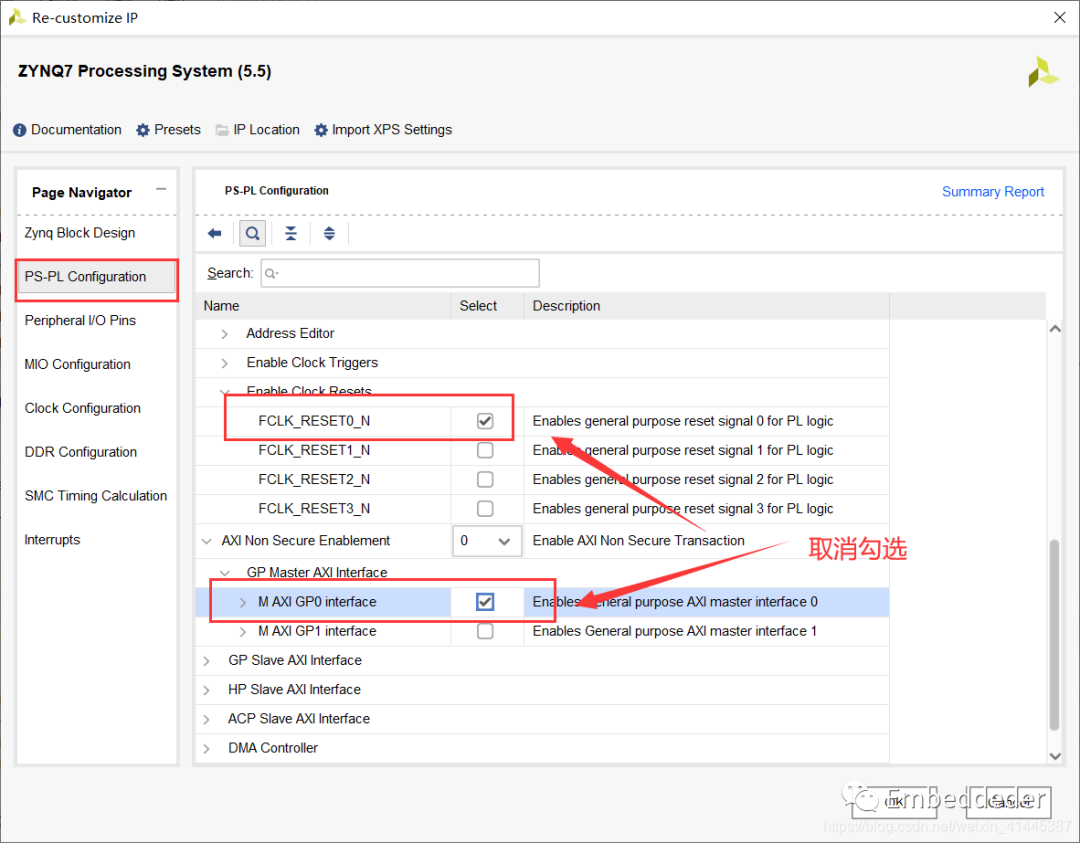The image size is (1080, 843).
Task: Go to Zynq Block Design page
Action: 80,233
